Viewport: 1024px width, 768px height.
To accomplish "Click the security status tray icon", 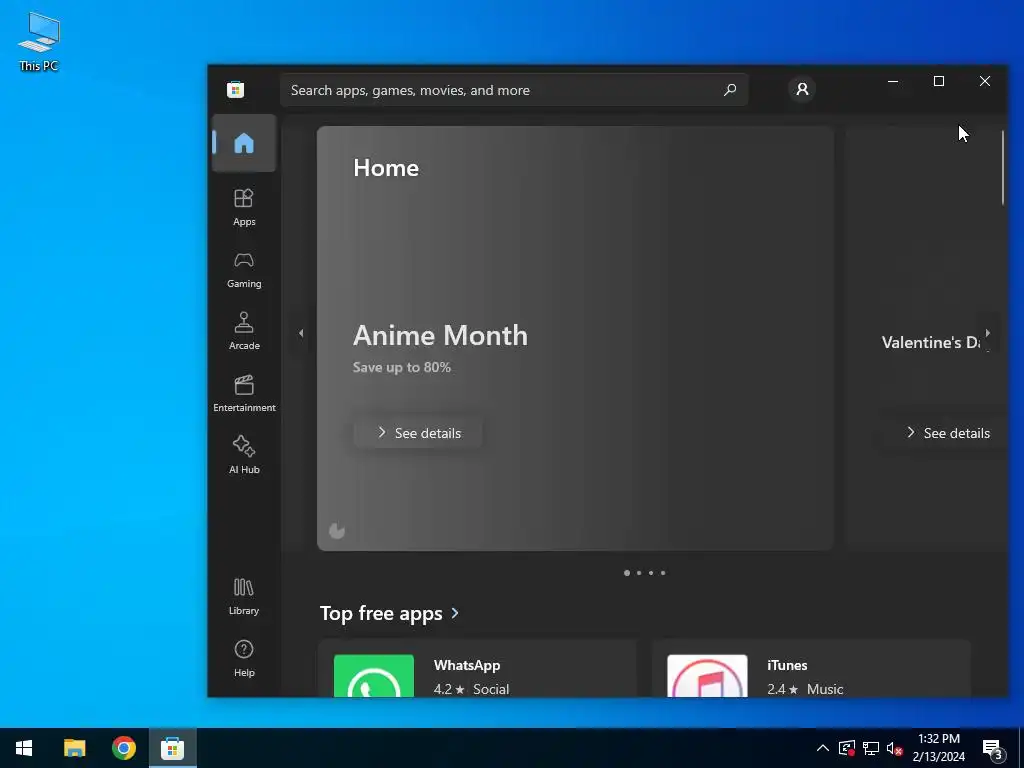I will [x=847, y=748].
